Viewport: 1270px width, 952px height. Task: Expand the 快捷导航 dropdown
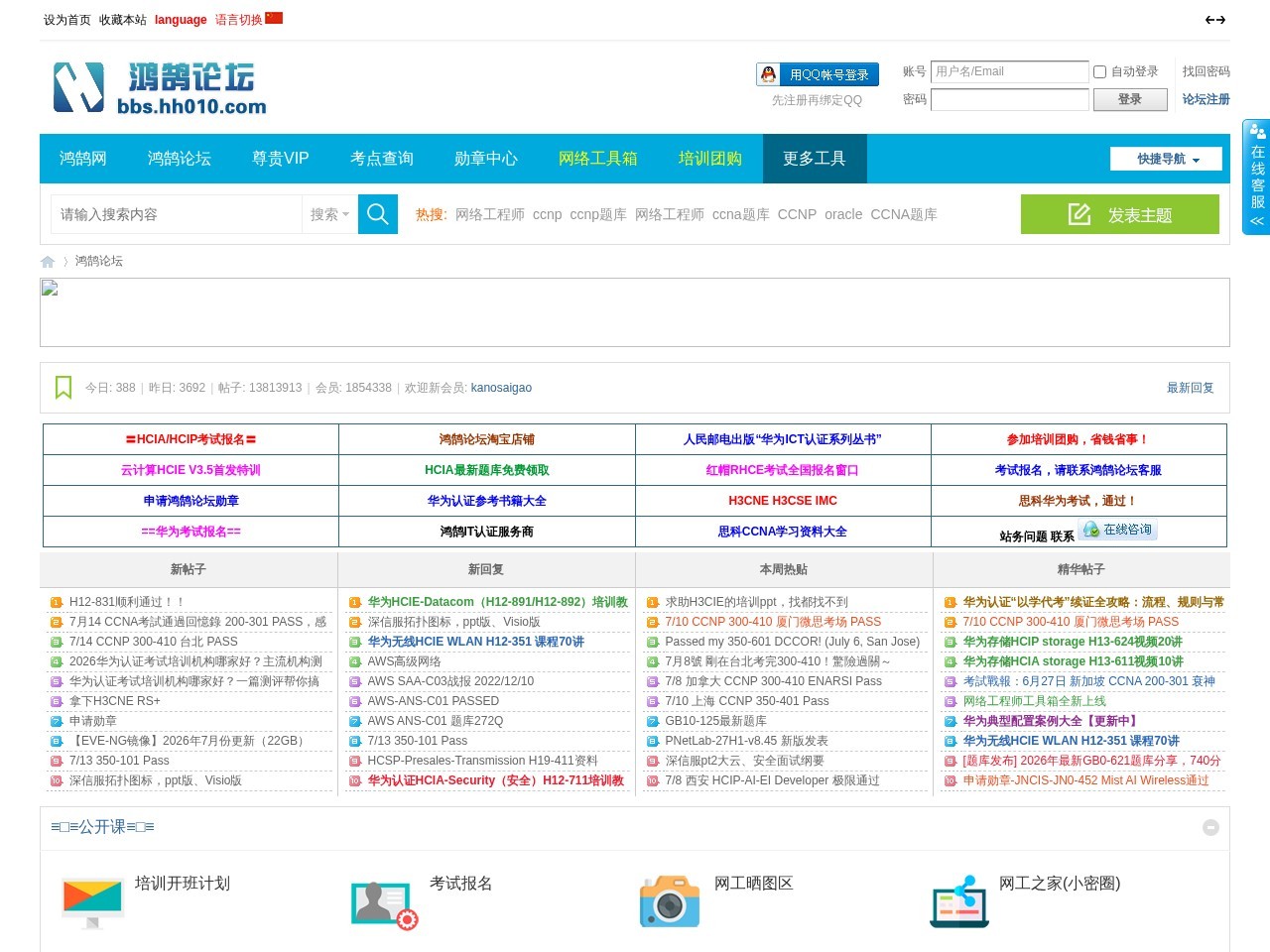1166,159
